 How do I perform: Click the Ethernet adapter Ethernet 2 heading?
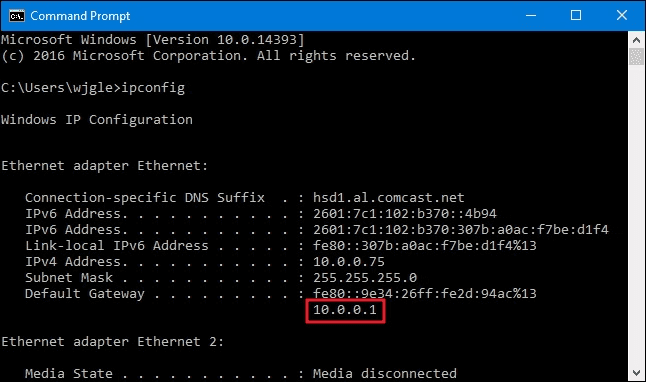coord(112,342)
